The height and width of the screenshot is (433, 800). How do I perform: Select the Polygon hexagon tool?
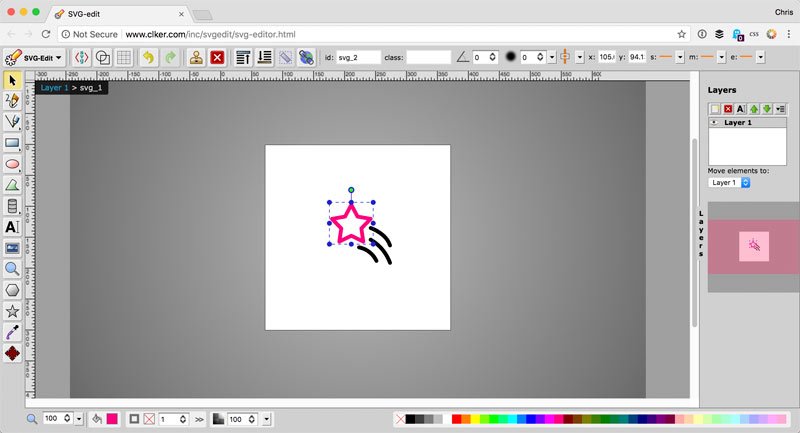click(x=12, y=290)
